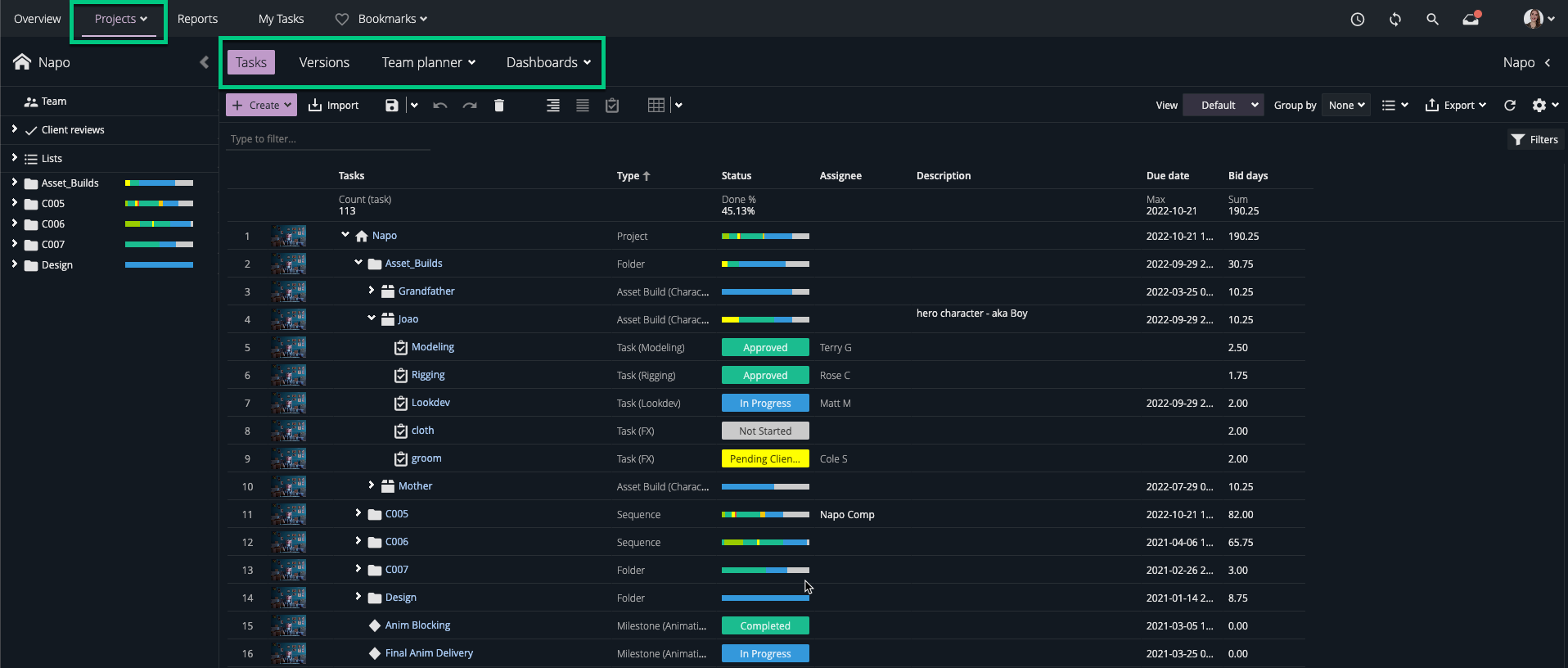Click the indent-right outline icon
Viewport: 1568px width, 668px height.
553,105
